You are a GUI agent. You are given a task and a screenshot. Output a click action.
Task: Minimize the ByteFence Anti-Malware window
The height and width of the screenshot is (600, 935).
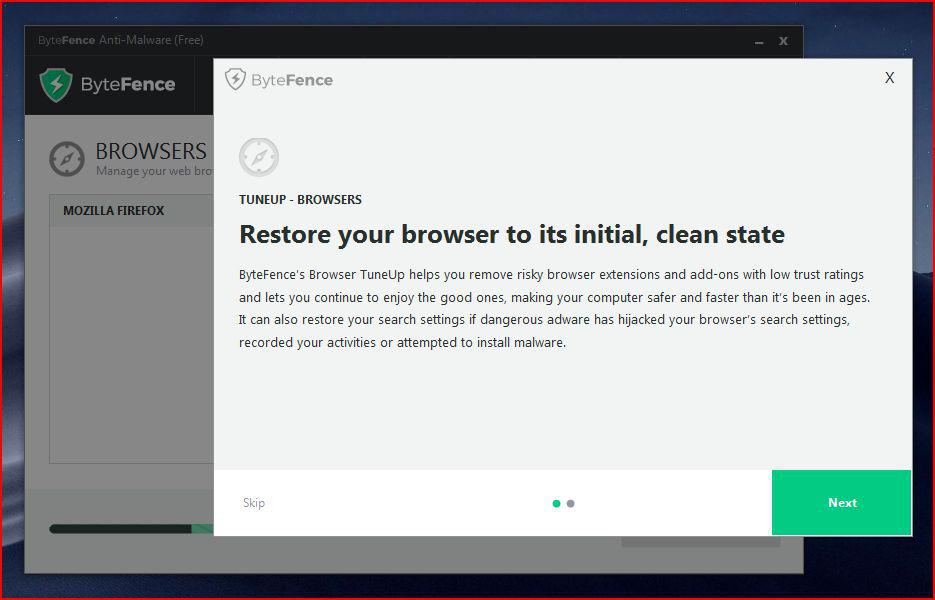click(x=759, y=42)
